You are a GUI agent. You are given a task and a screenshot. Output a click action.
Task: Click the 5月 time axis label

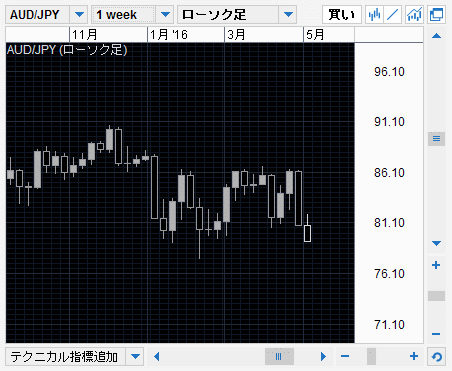click(x=315, y=35)
